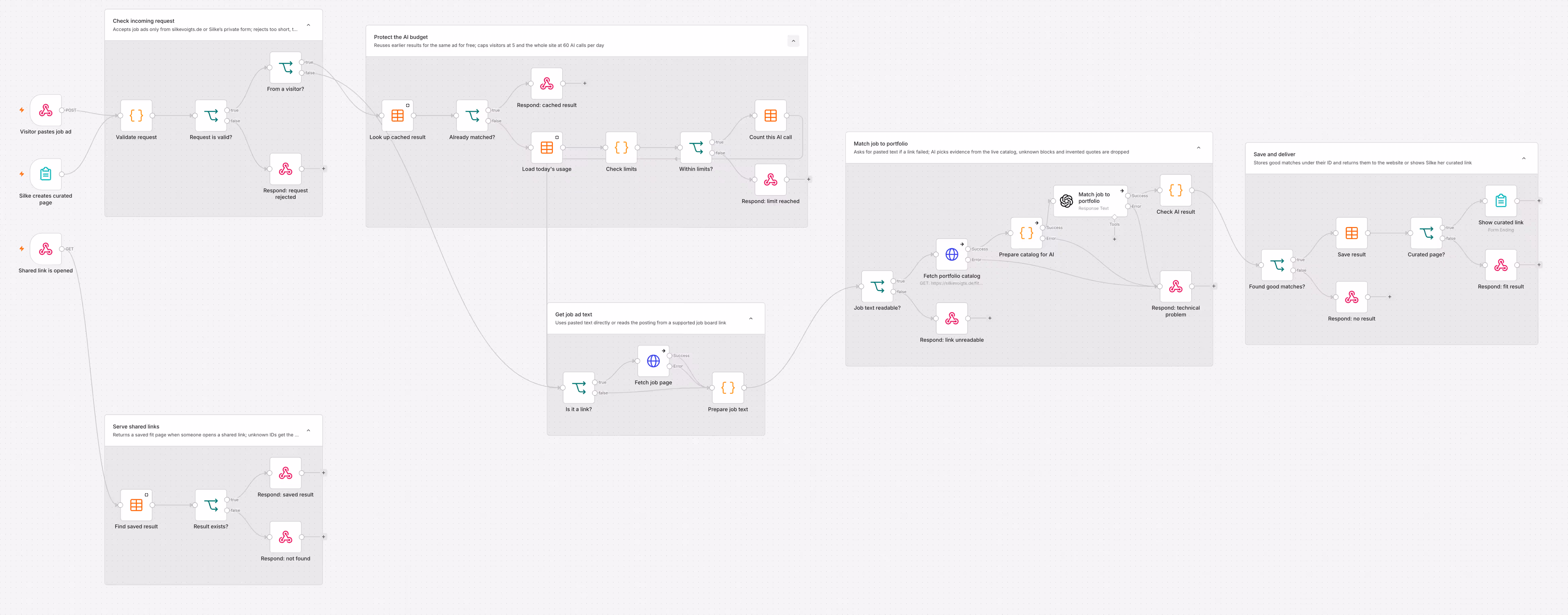Open 'Silke creates curated page' form trigger node
This screenshot has width=1568, height=615.
(46, 174)
